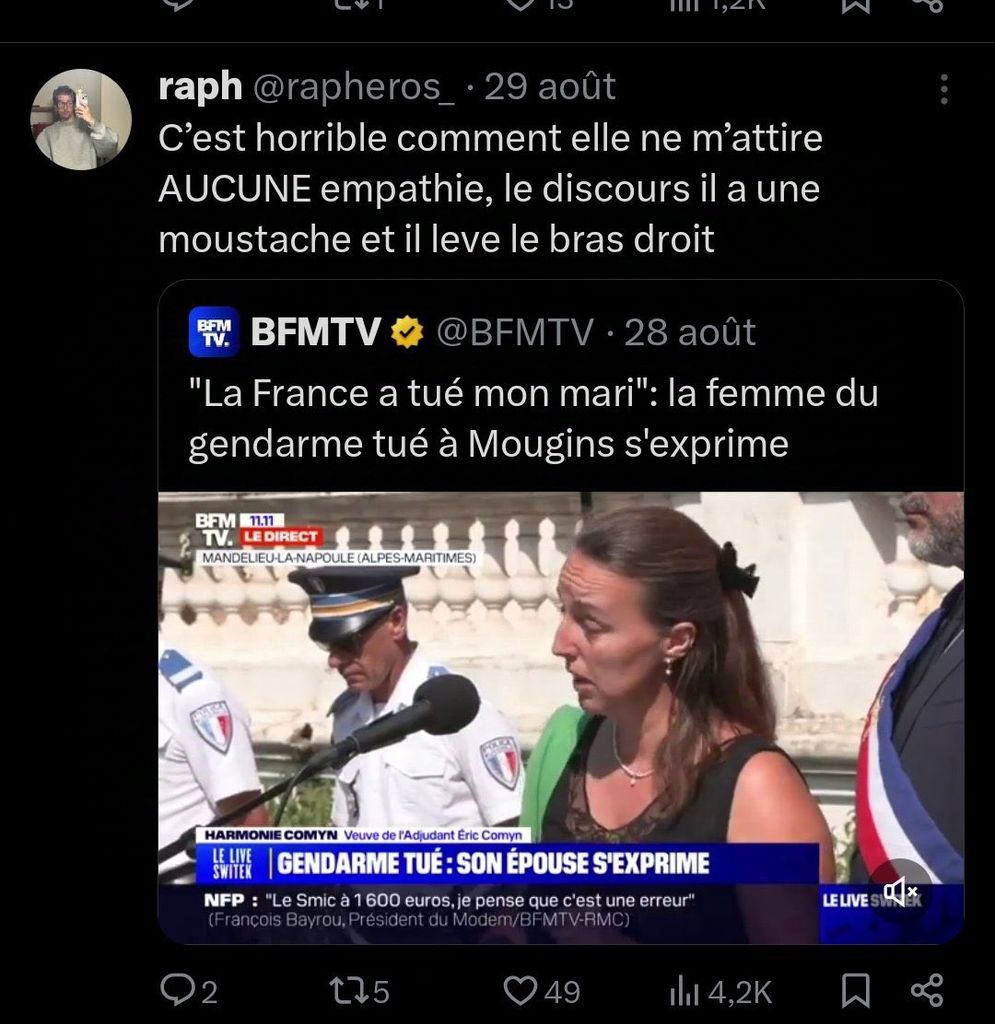
Task: Tap the bold BFMTV account name
Action: click(316, 331)
